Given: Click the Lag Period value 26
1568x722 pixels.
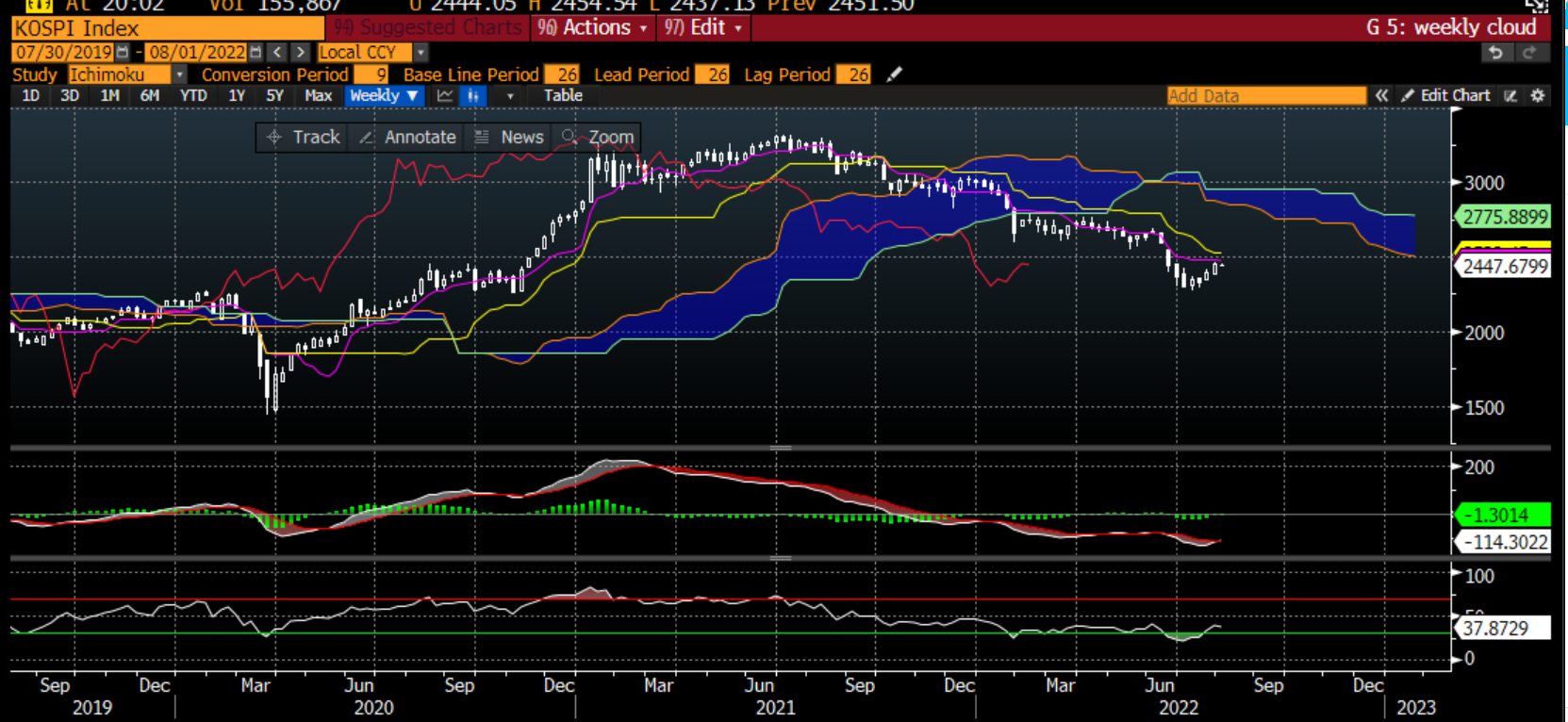Looking at the screenshot, I should coord(853,74).
